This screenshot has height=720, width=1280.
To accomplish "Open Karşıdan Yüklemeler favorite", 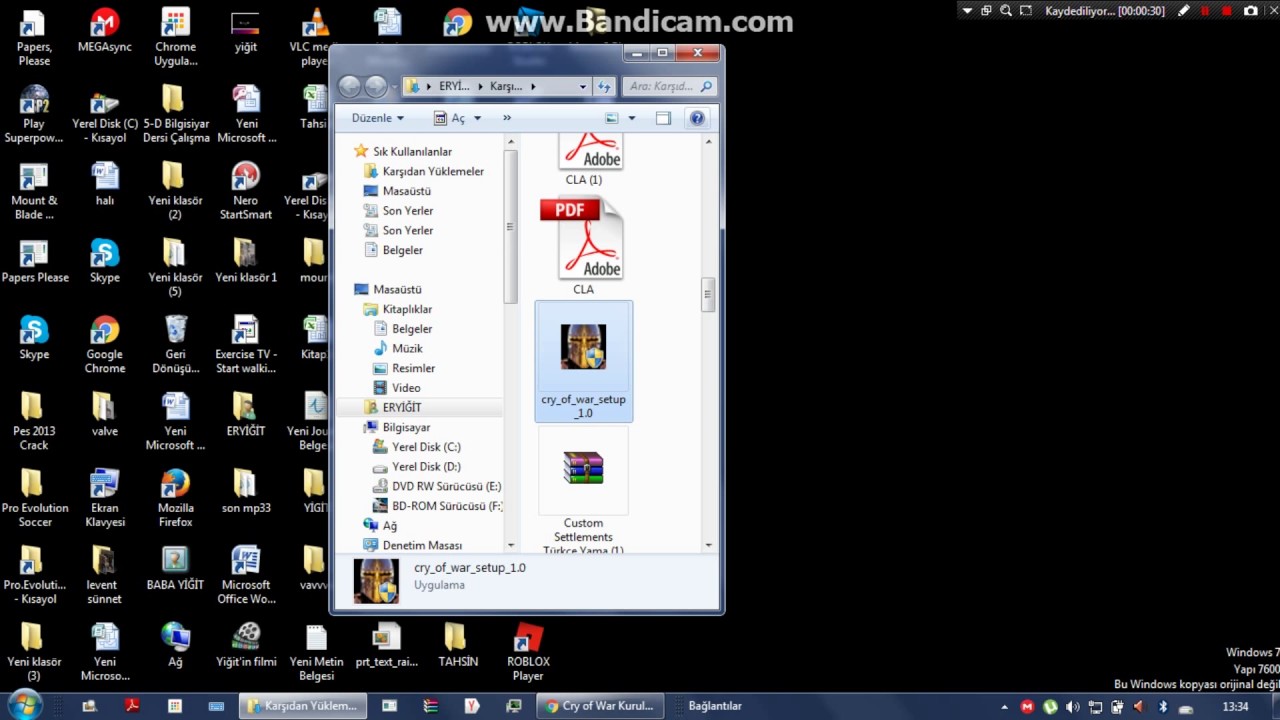I will [x=433, y=171].
